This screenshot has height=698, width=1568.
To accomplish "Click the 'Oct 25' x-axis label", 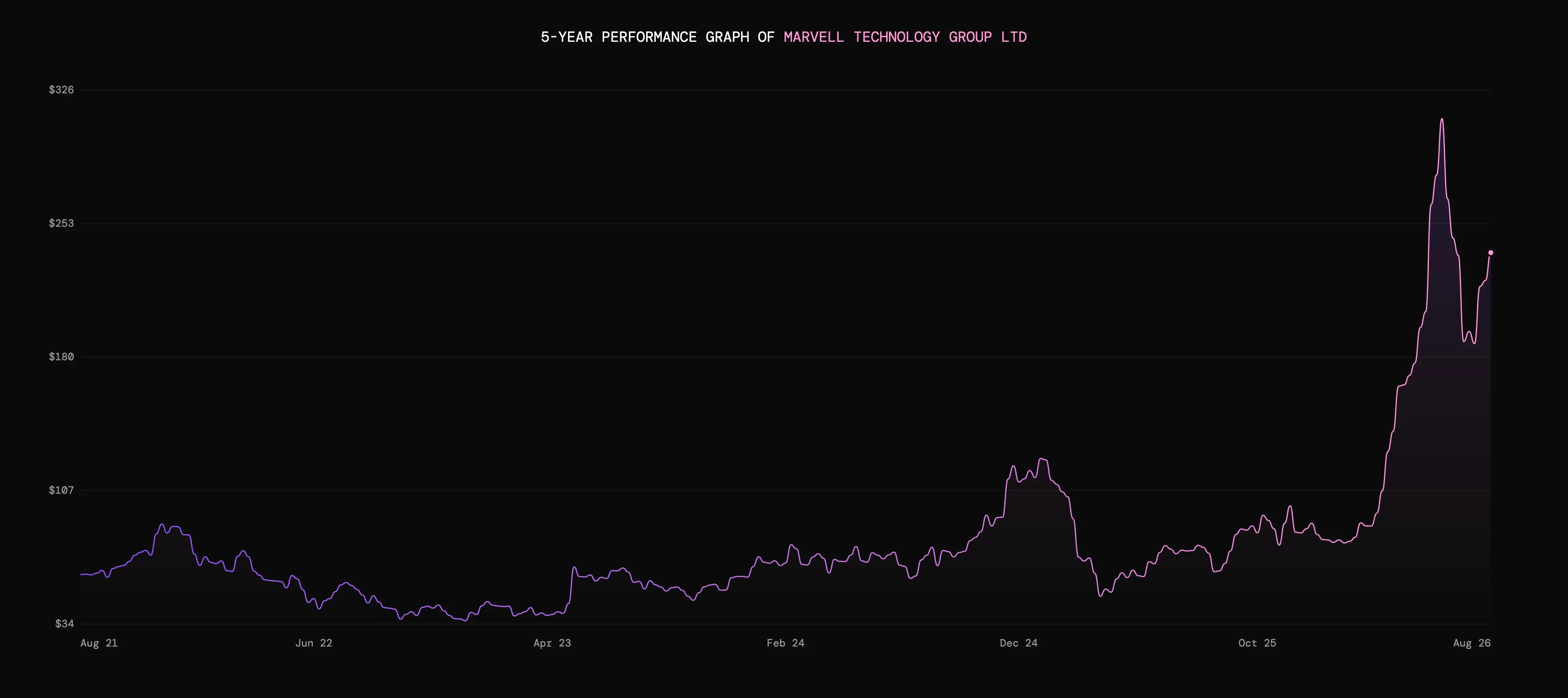I will pos(1258,643).
